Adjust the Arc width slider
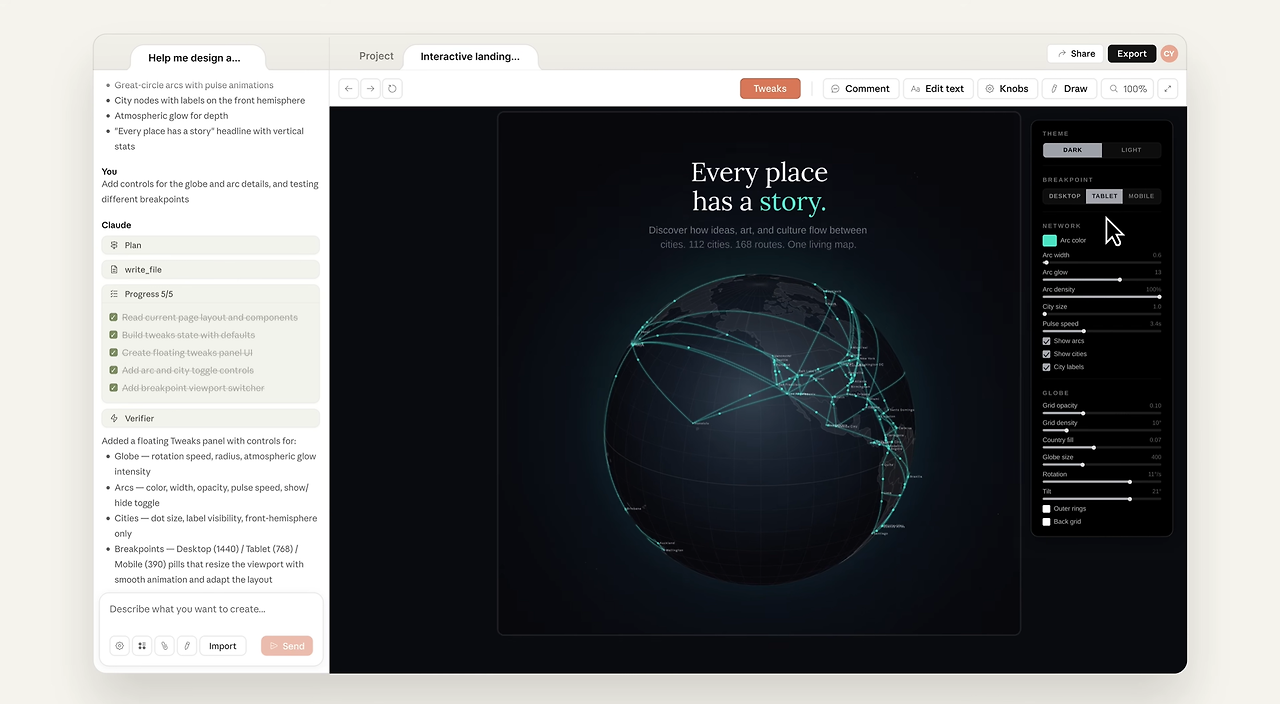 point(1102,262)
